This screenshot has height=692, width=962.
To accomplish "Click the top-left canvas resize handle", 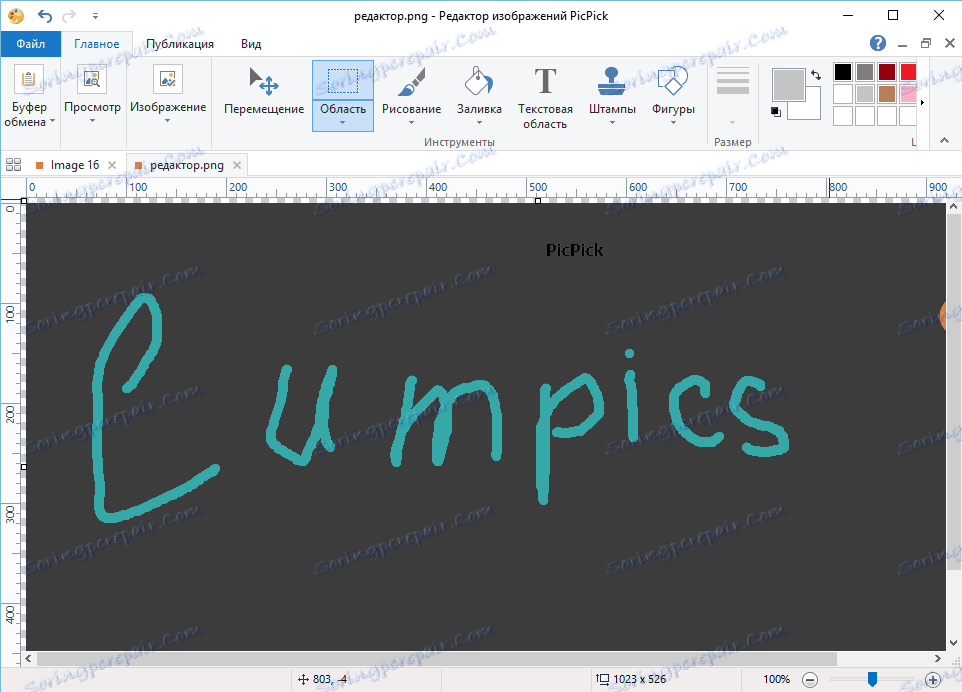I will (24, 201).
